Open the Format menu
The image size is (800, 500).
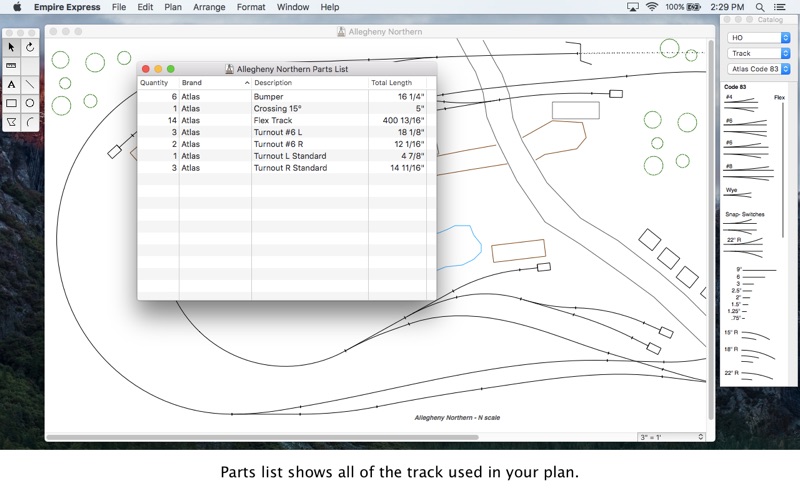pyautogui.click(x=251, y=7)
